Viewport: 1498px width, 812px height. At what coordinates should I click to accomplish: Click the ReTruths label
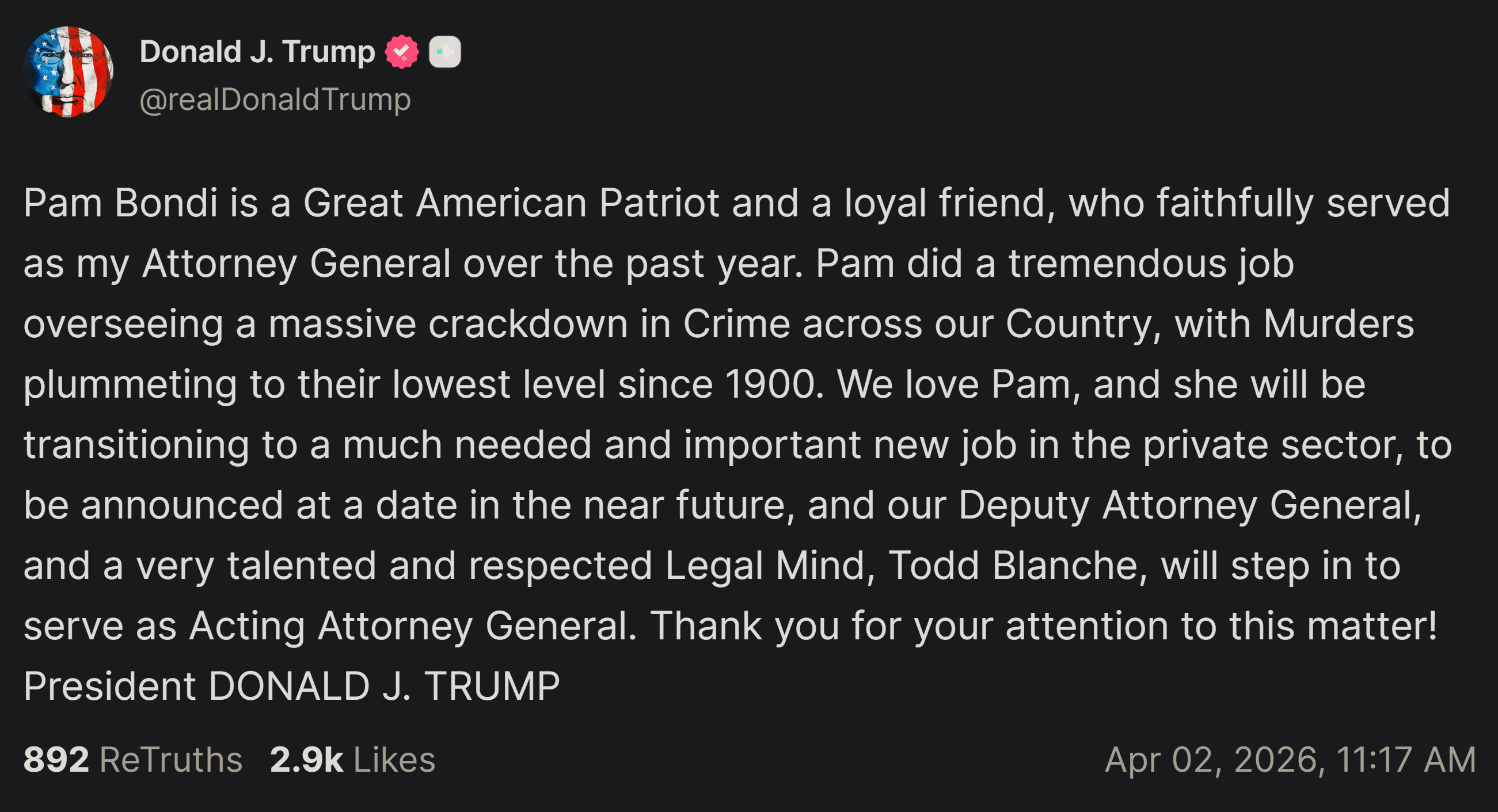coord(171,760)
